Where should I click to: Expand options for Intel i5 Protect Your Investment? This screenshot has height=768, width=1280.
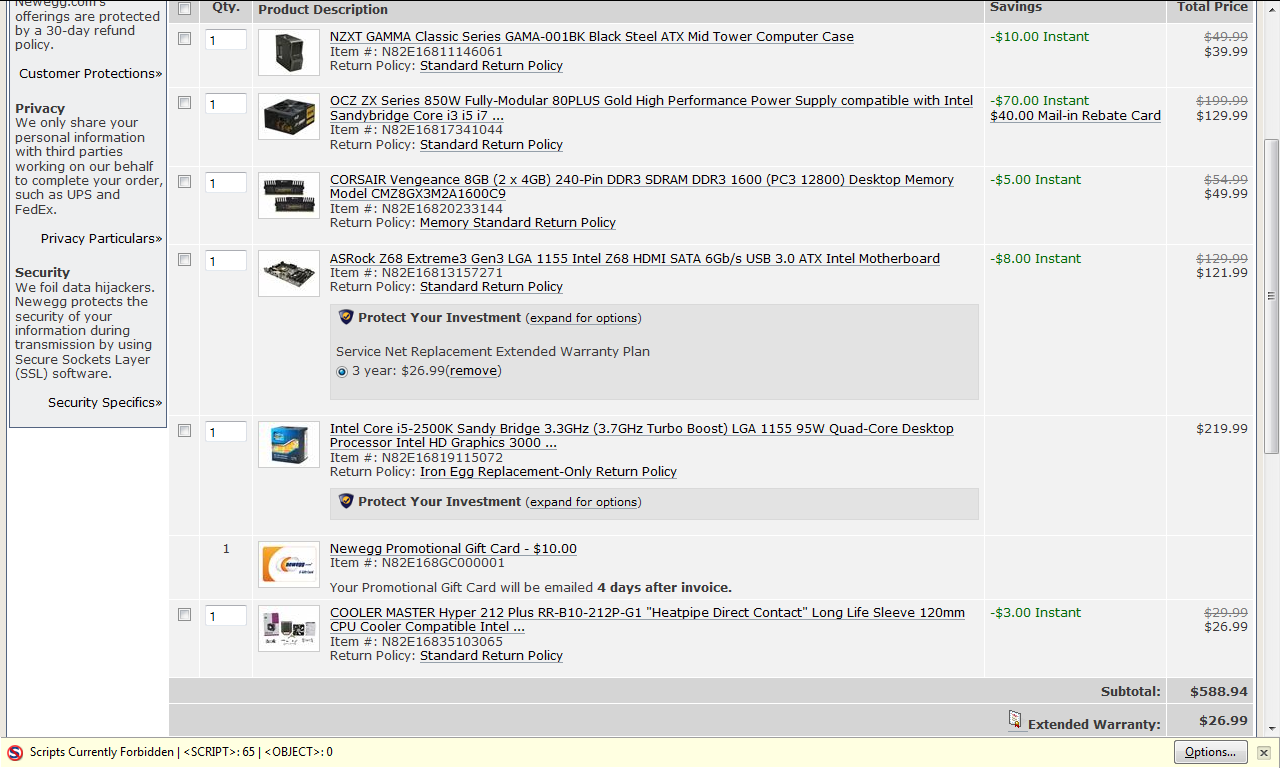tap(583, 502)
